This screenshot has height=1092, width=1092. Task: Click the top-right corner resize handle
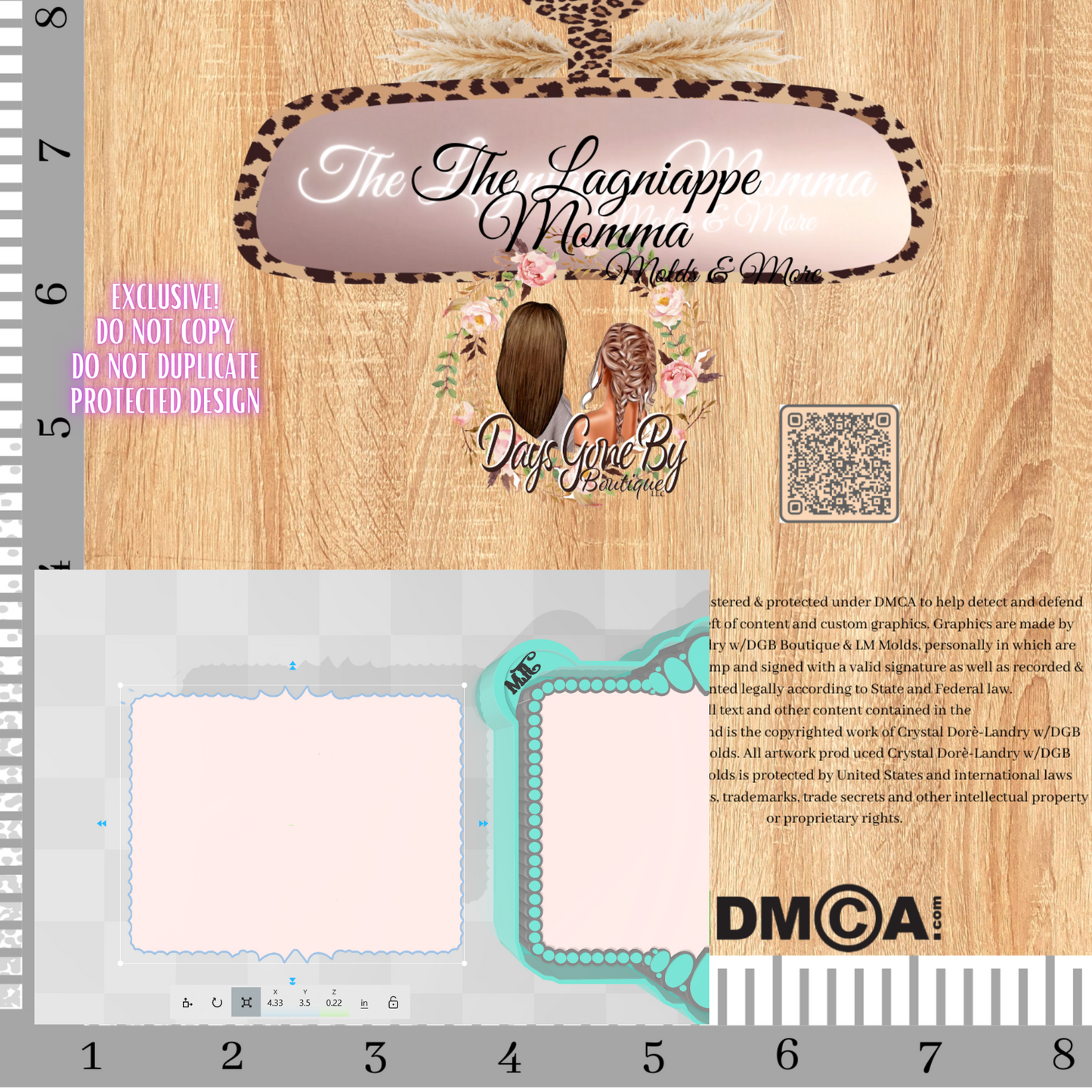[x=464, y=685]
